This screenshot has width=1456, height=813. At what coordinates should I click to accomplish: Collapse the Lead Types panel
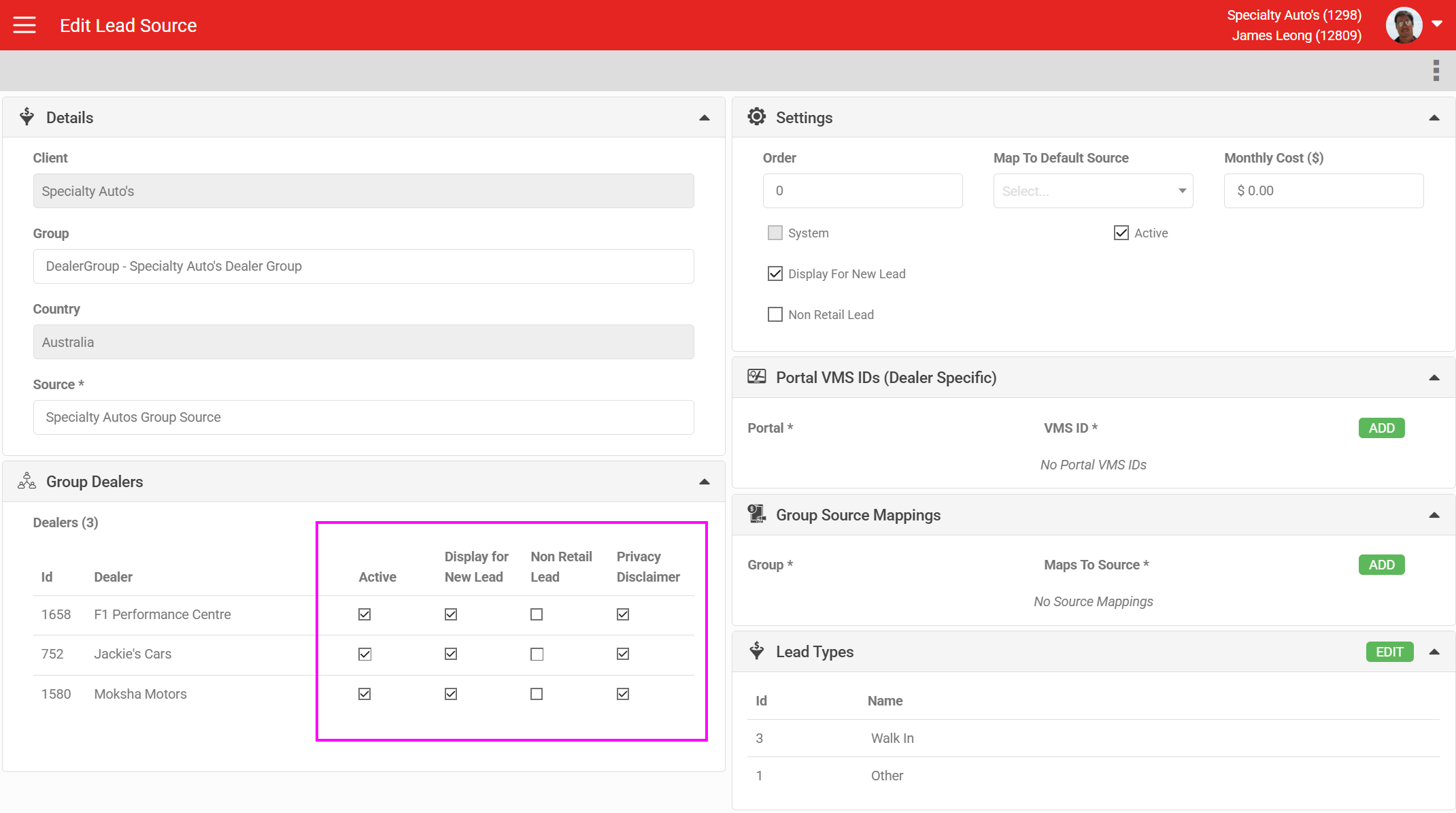click(1434, 652)
